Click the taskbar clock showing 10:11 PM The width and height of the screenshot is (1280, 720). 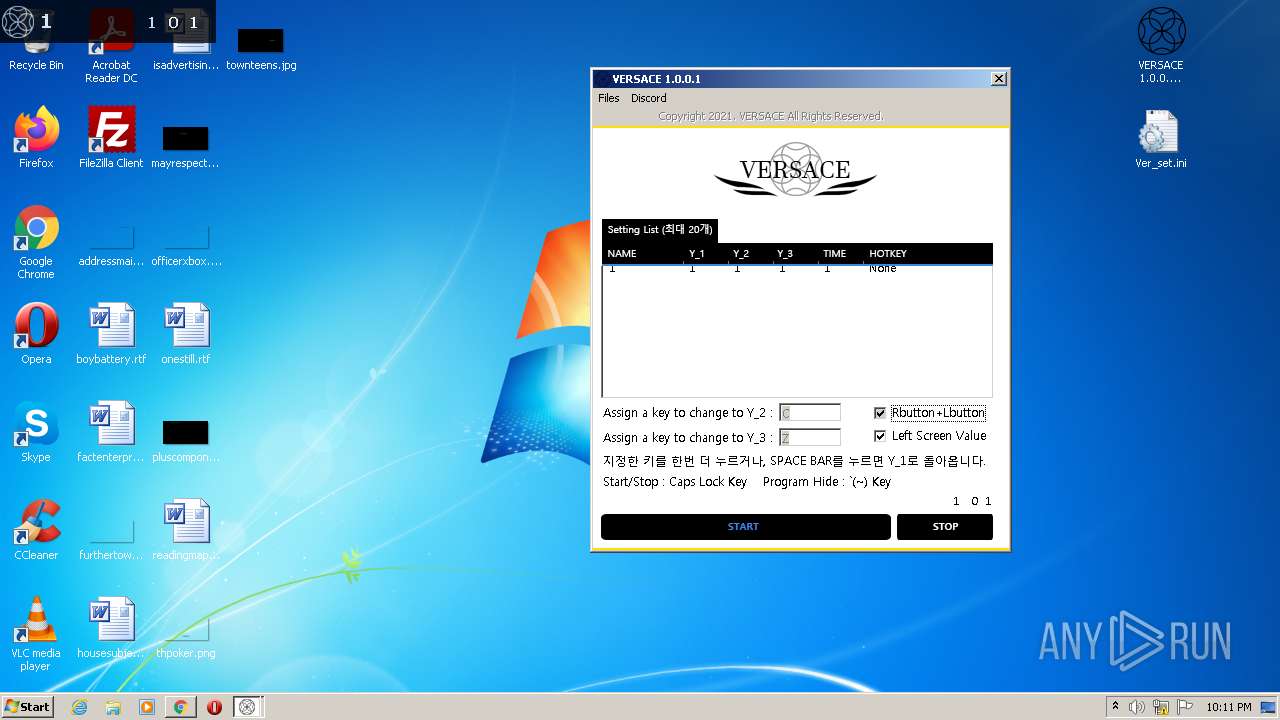pyautogui.click(x=1228, y=707)
